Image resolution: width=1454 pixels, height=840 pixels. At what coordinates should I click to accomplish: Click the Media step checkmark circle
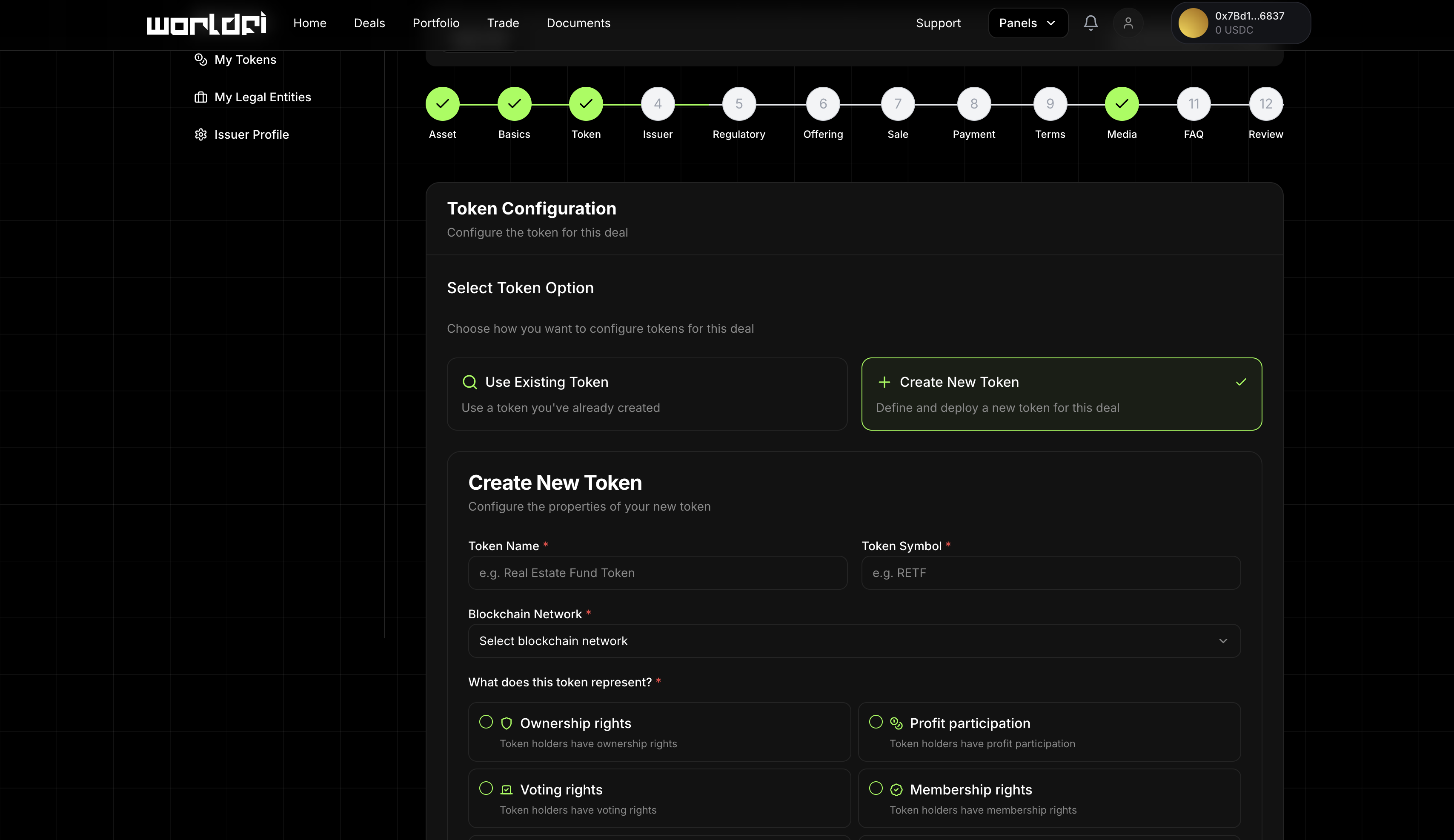click(x=1121, y=104)
